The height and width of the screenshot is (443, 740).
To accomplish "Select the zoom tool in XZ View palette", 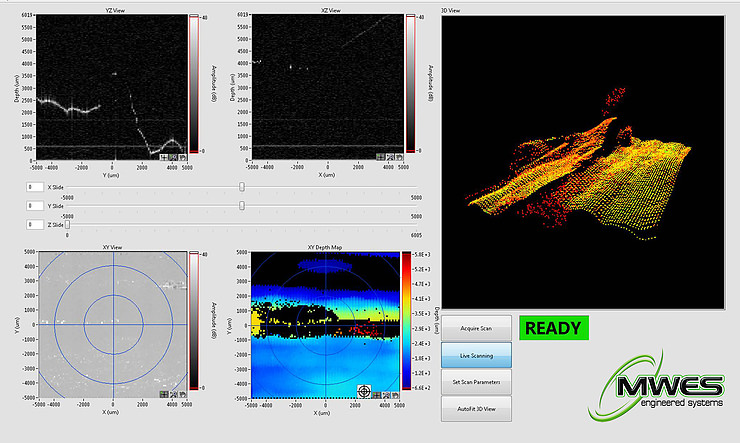I will [390, 157].
